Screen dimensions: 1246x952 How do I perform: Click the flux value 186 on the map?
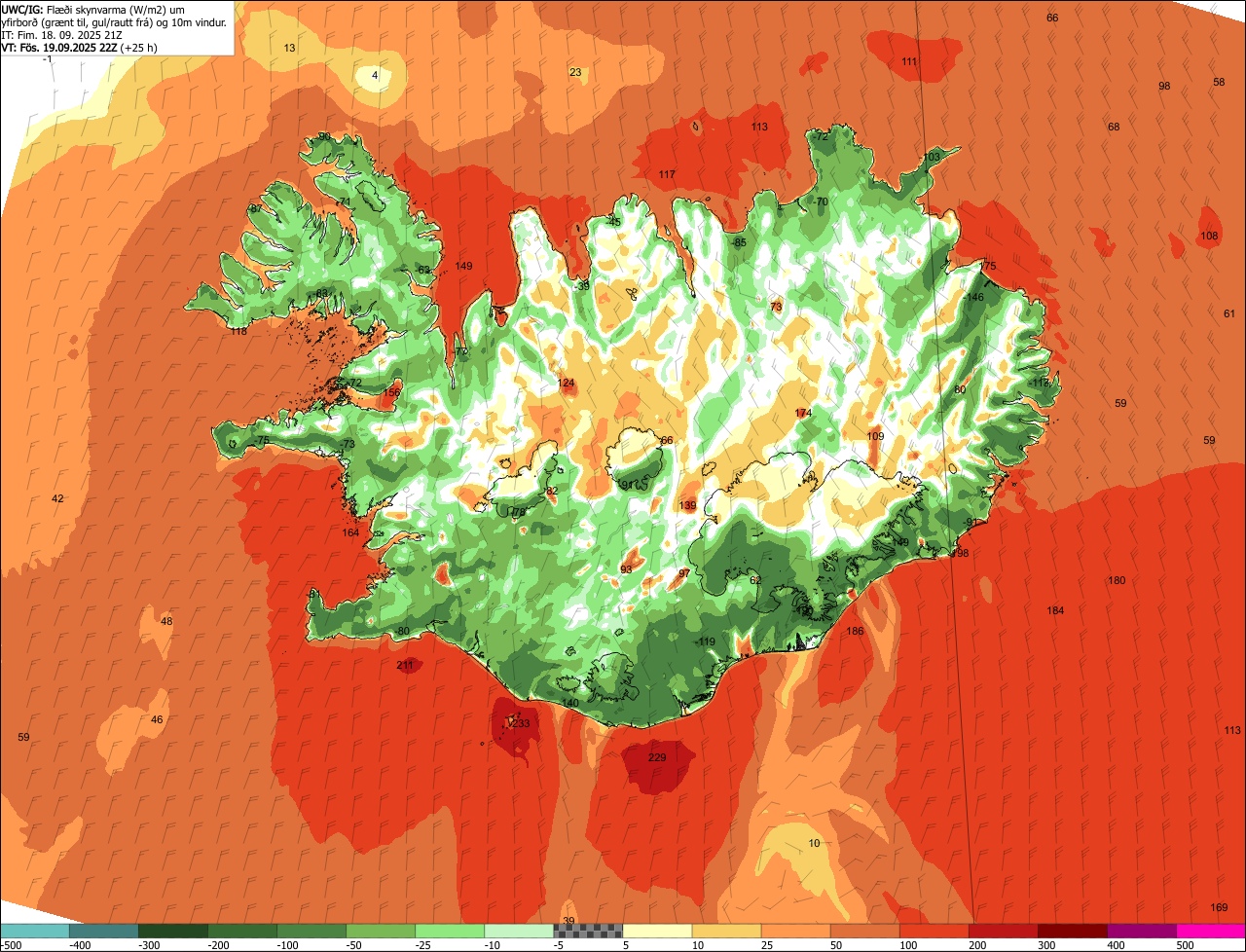pos(855,631)
